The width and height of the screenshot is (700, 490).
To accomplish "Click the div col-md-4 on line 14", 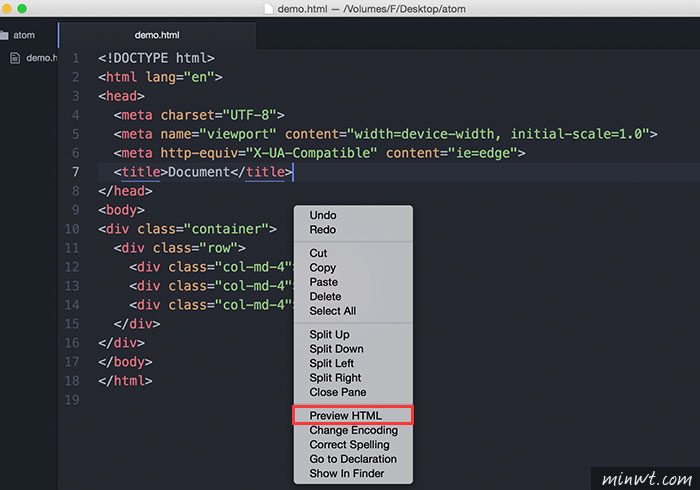I will pos(211,305).
